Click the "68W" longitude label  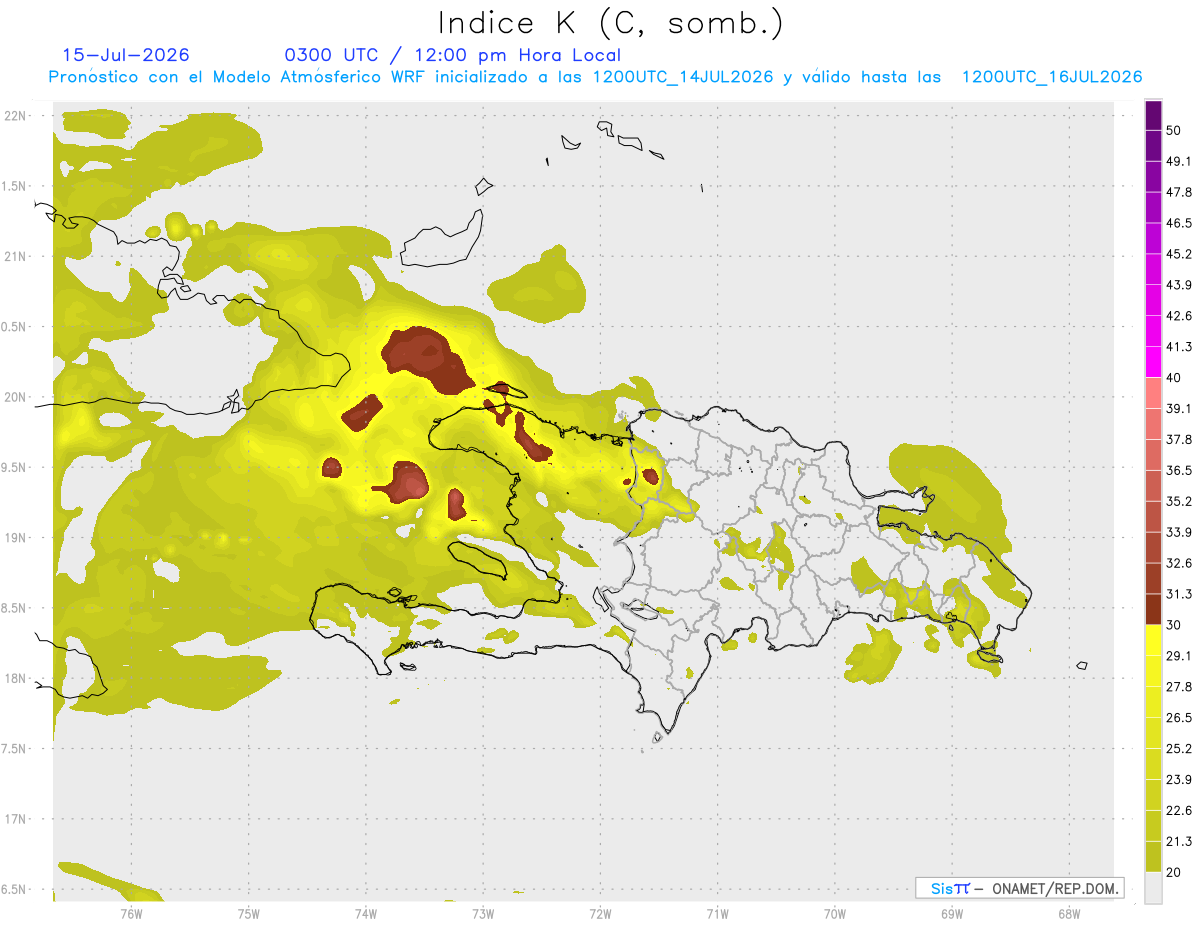(1069, 913)
